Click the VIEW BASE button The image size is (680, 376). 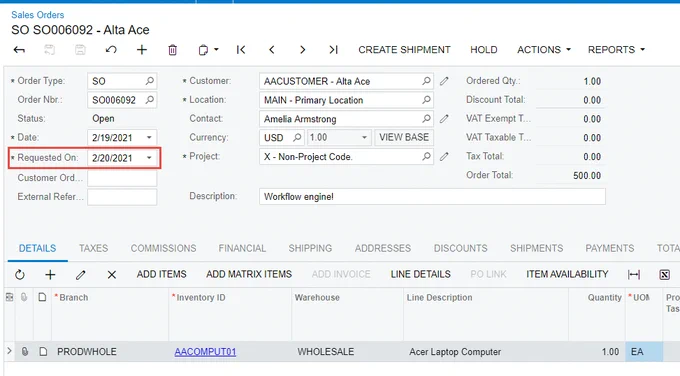(404, 137)
